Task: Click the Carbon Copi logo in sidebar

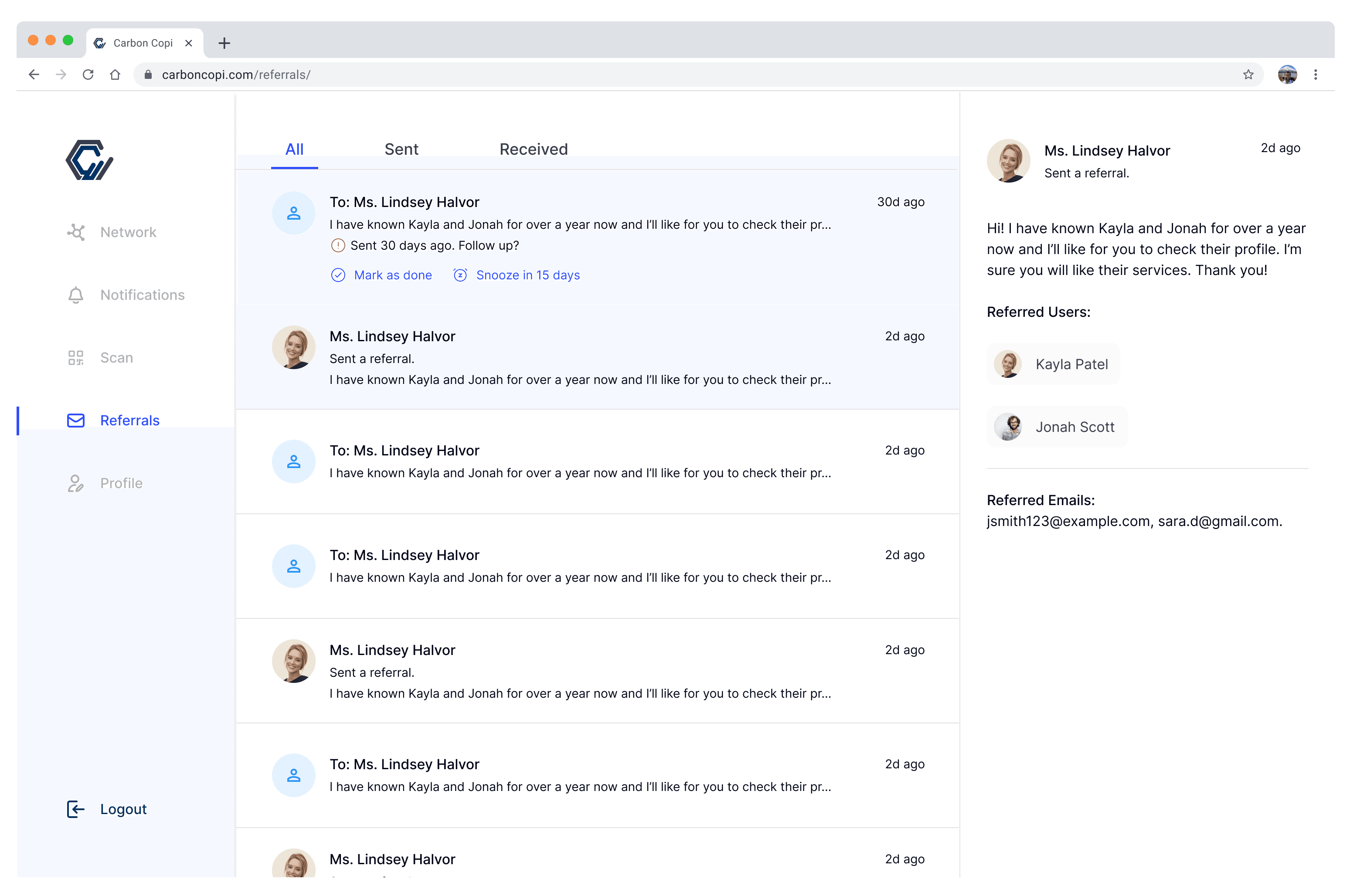Action: point(89,160)
